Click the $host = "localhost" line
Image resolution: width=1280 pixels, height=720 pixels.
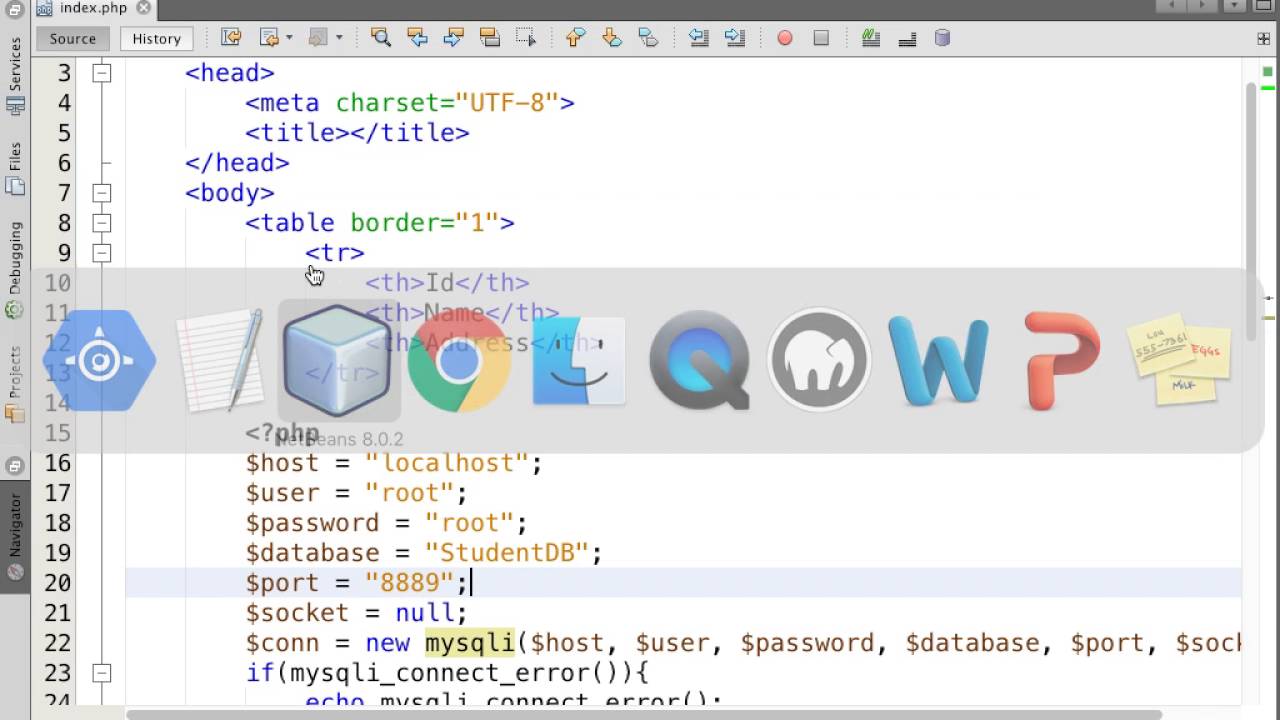point(394,463)
